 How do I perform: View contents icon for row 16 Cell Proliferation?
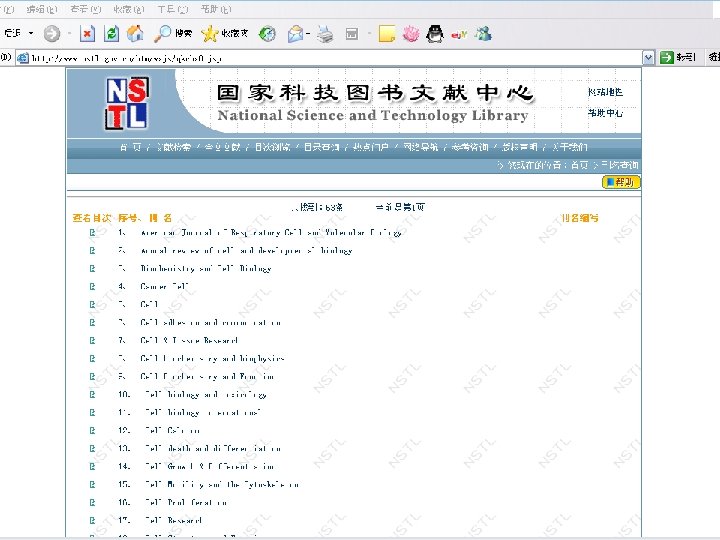click(x=92, y=502)
